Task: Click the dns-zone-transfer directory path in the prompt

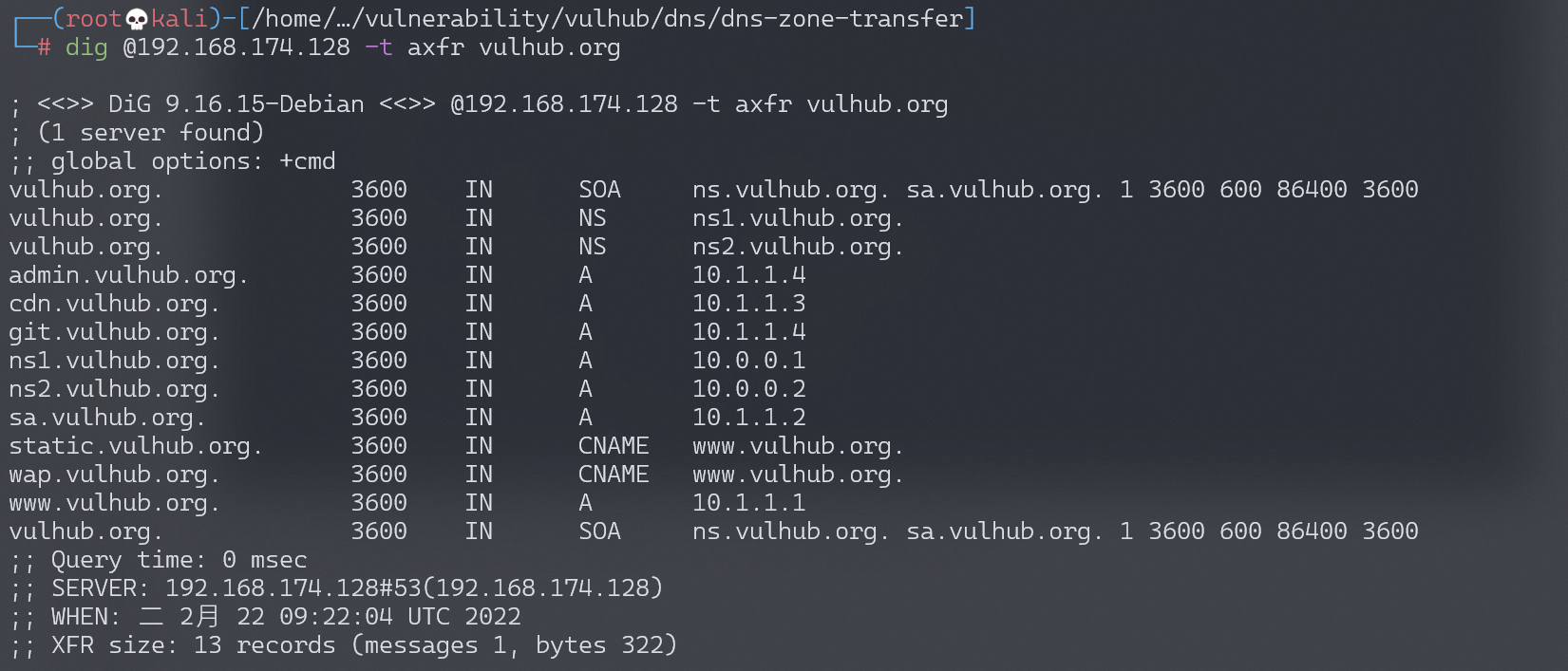Action: (613, 19)
